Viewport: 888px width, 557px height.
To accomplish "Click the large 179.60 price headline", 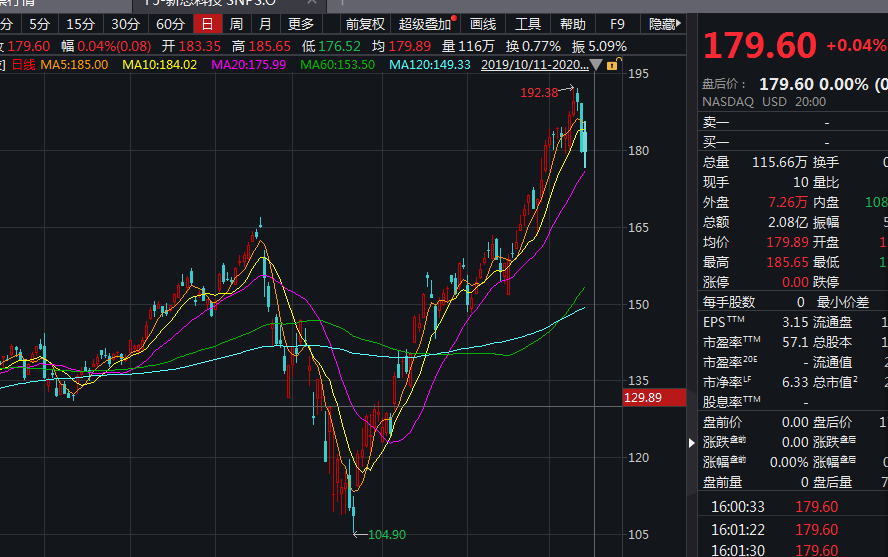I will (x=759, y=45).
